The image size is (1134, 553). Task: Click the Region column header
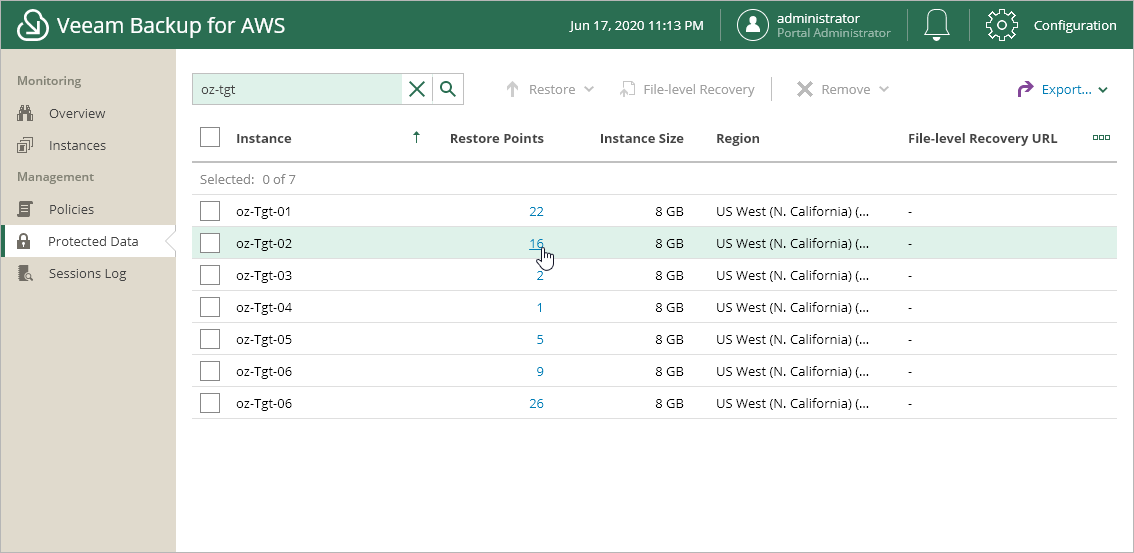pos(738,138)
